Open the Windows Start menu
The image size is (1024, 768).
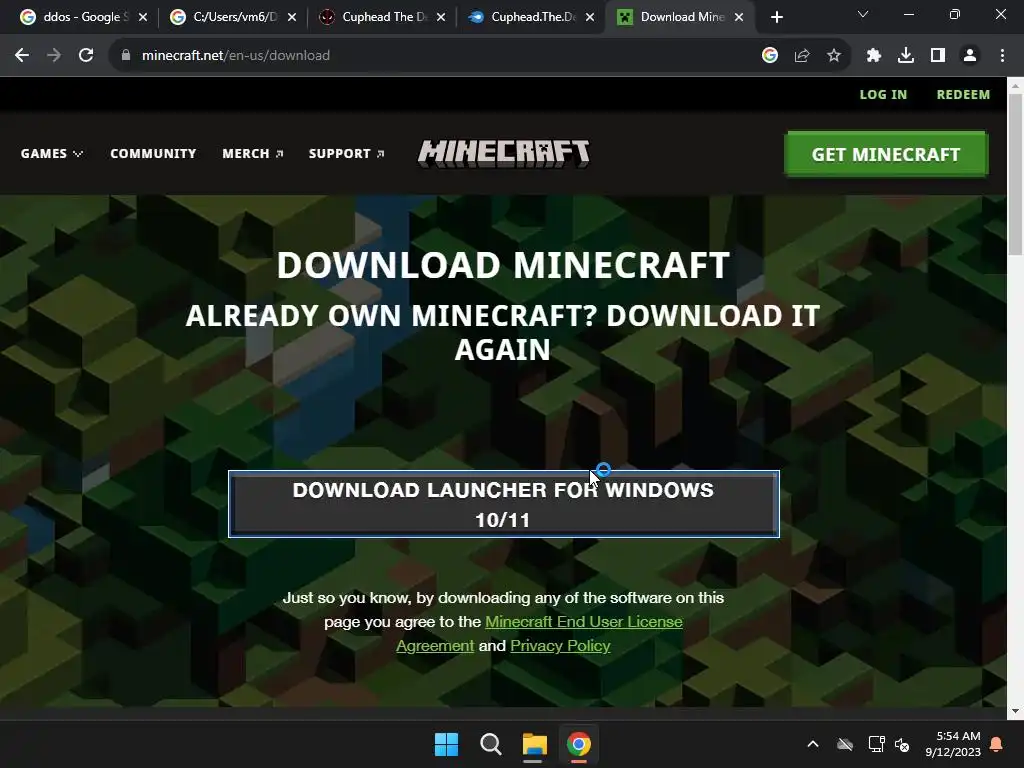[x=447, y=744]
